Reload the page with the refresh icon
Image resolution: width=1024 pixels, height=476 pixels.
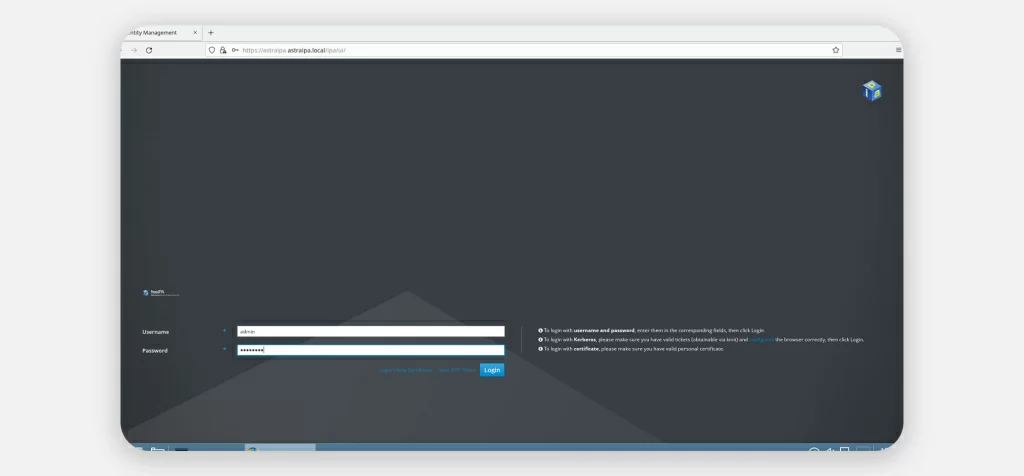[149, 50]
